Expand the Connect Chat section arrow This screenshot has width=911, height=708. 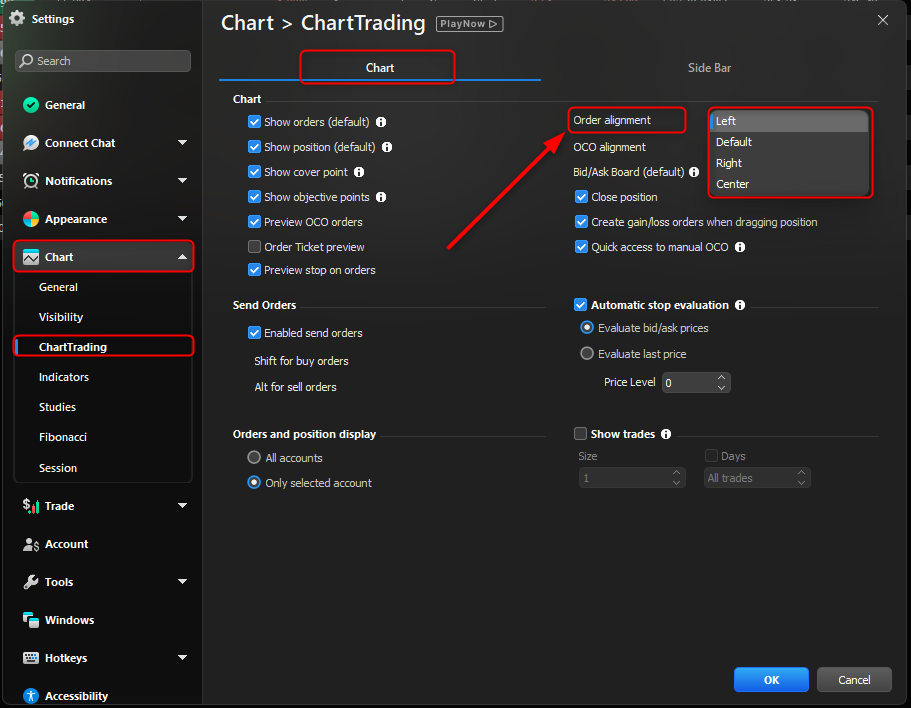tap(182, 142)
